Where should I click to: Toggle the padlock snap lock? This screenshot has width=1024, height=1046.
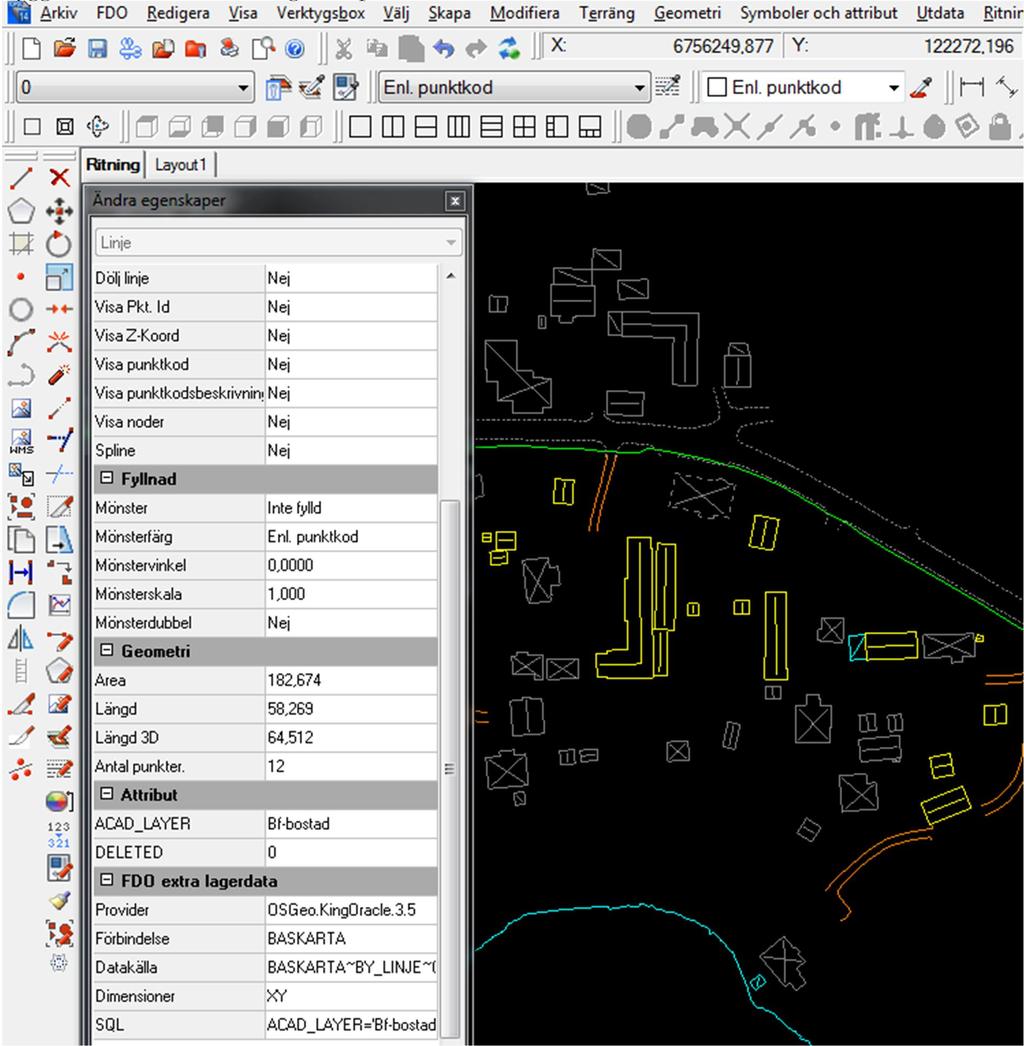pos(999,126)
